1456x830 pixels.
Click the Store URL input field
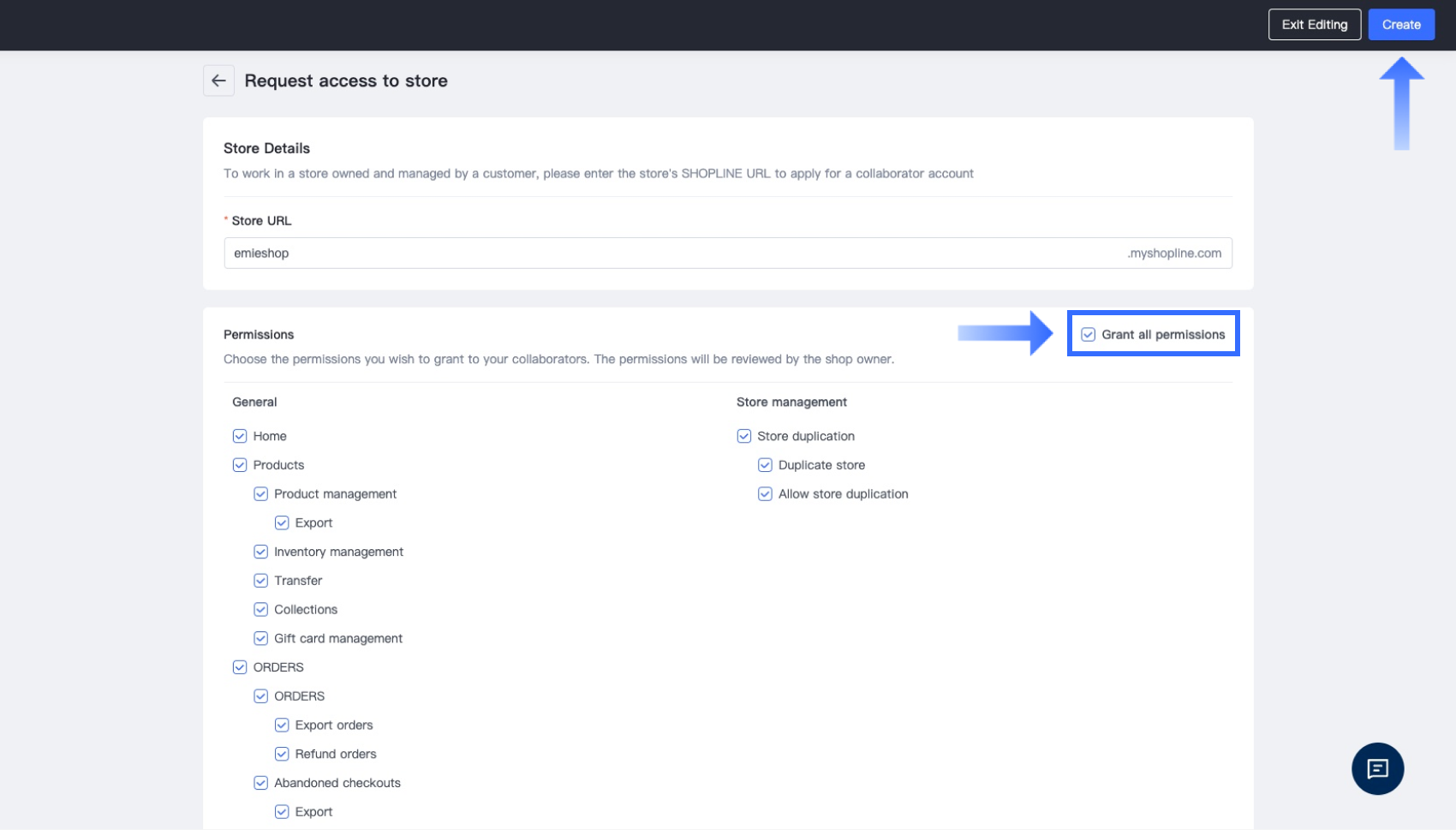coord(668,254)
